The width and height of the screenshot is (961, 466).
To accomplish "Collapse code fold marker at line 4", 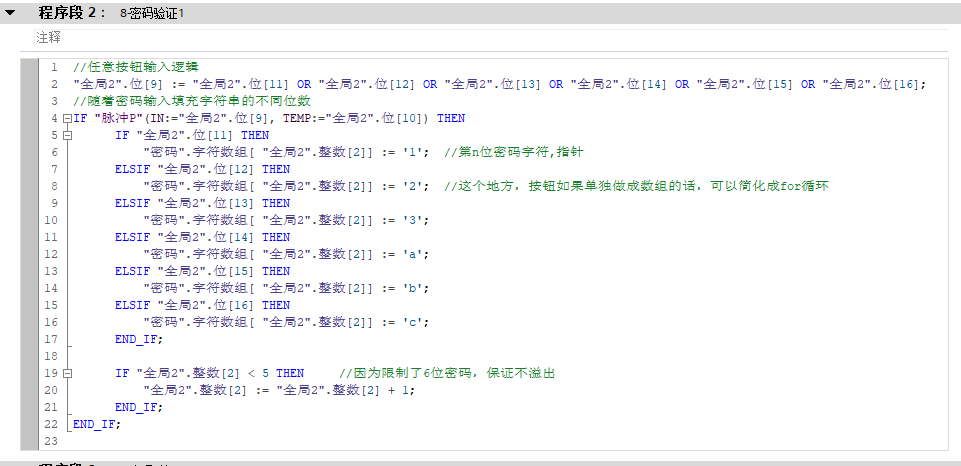I will (x=66, y=118).
